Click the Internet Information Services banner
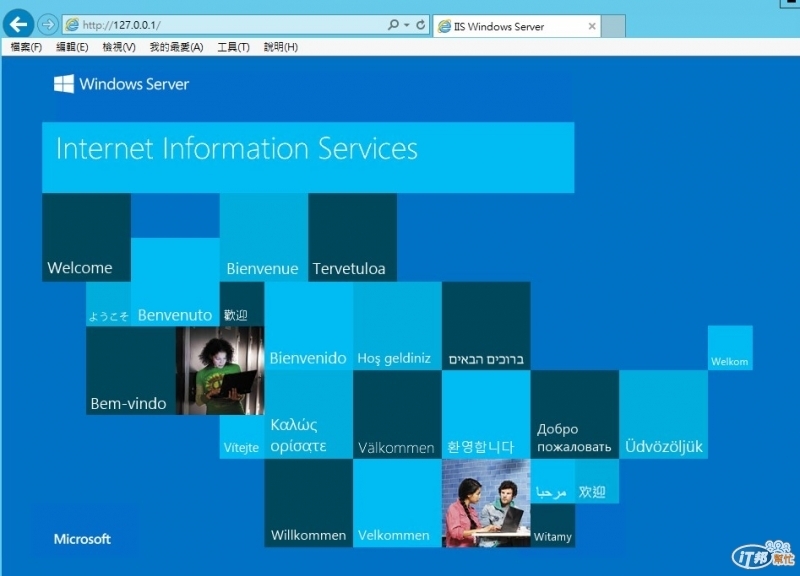The image size is (800, 576). tap(308, 157)
